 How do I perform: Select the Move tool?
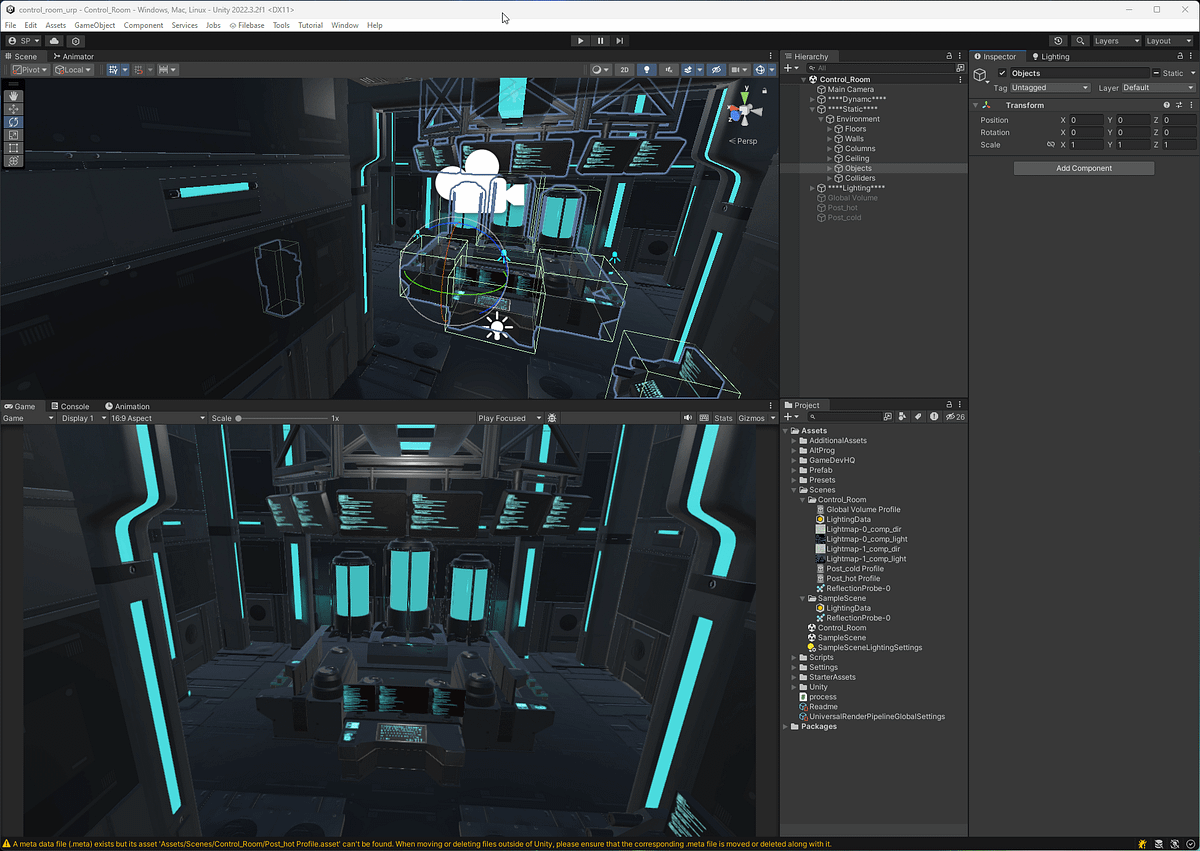click(x=13, y=109)
